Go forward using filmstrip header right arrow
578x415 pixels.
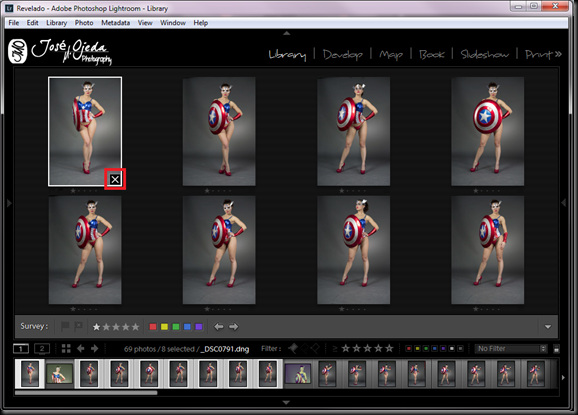click(95, 348)
